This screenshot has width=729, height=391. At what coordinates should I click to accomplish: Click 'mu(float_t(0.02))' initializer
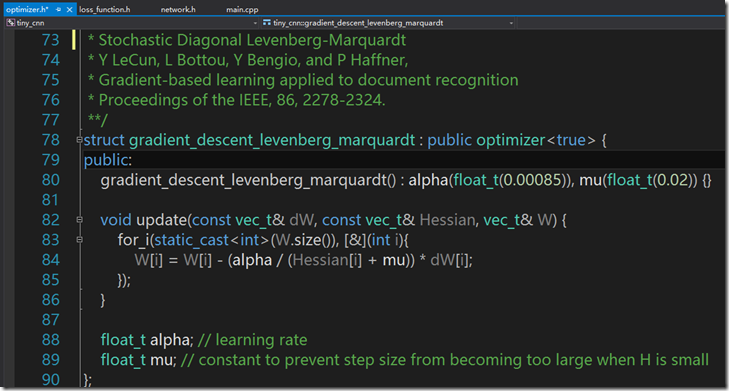click(x=638, y=180)
